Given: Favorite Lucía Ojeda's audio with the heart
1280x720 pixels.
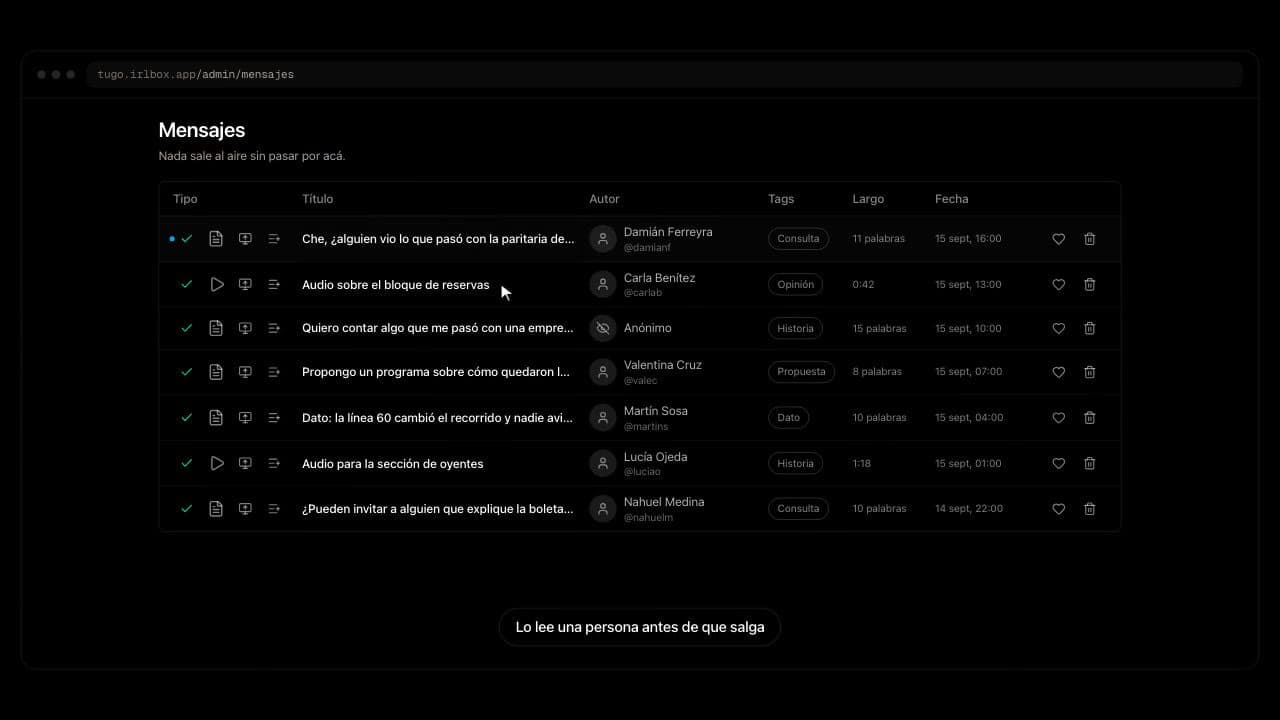Looking at the screenshot, I should (x=1058, y=464).
